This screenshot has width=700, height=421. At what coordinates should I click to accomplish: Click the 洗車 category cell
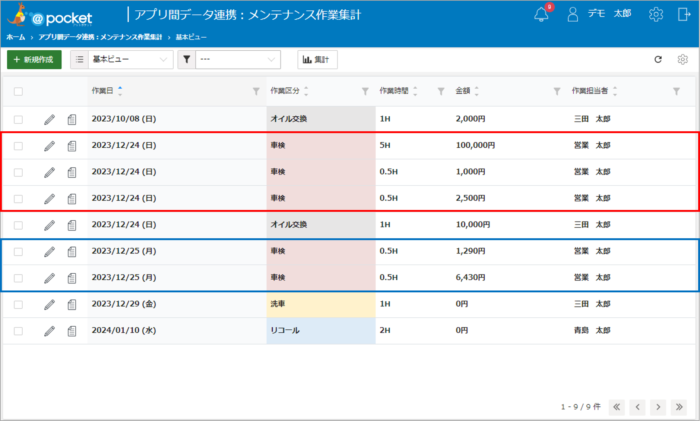[x=321, y=304]
